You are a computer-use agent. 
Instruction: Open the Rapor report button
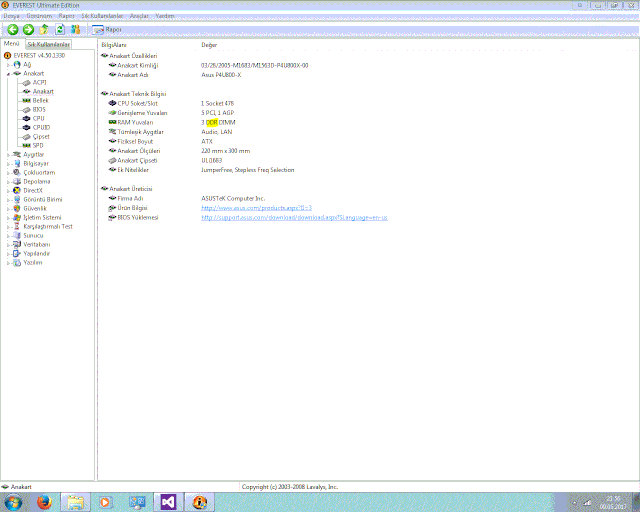pos(107,29)
